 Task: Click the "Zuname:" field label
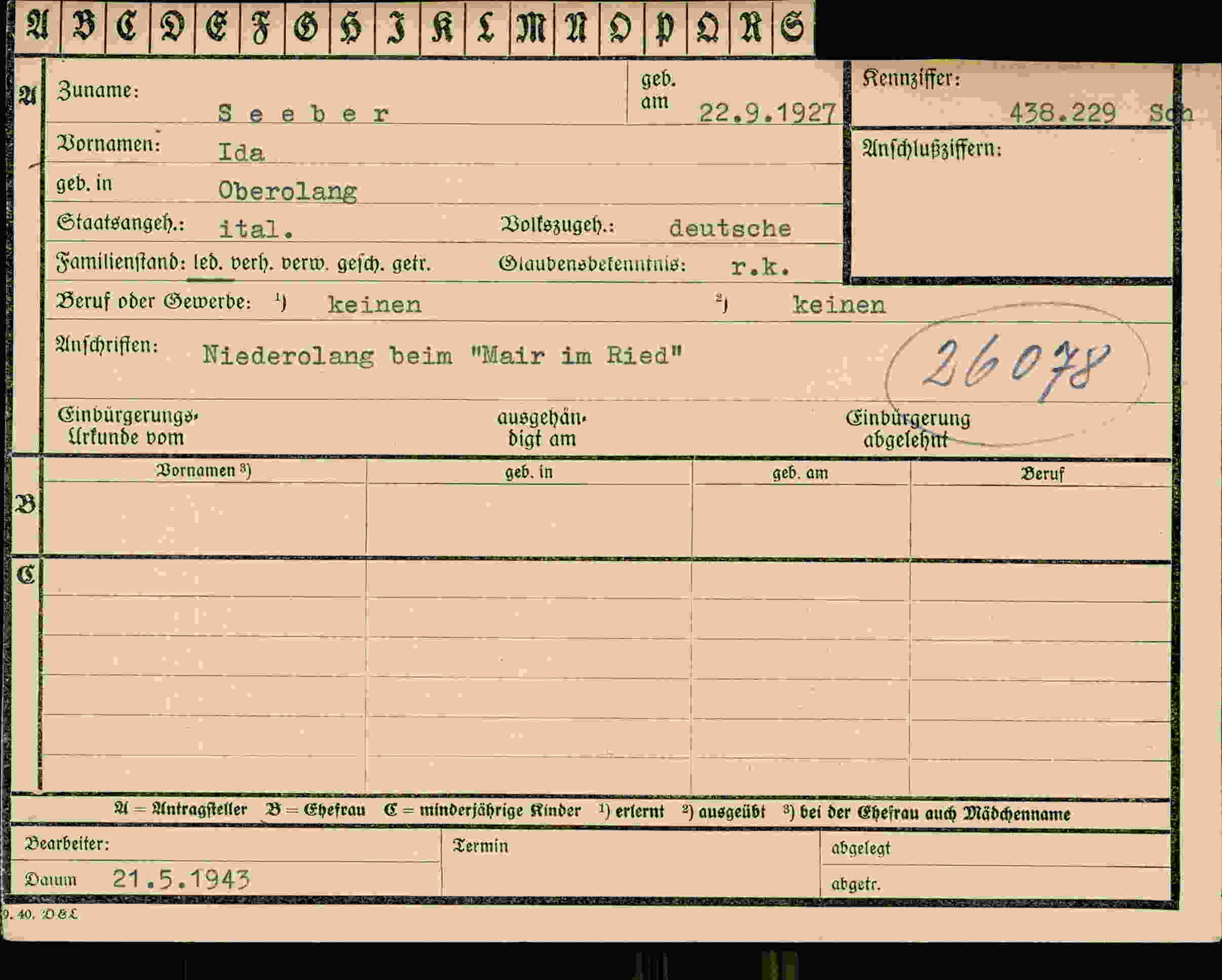click(97, 91)
